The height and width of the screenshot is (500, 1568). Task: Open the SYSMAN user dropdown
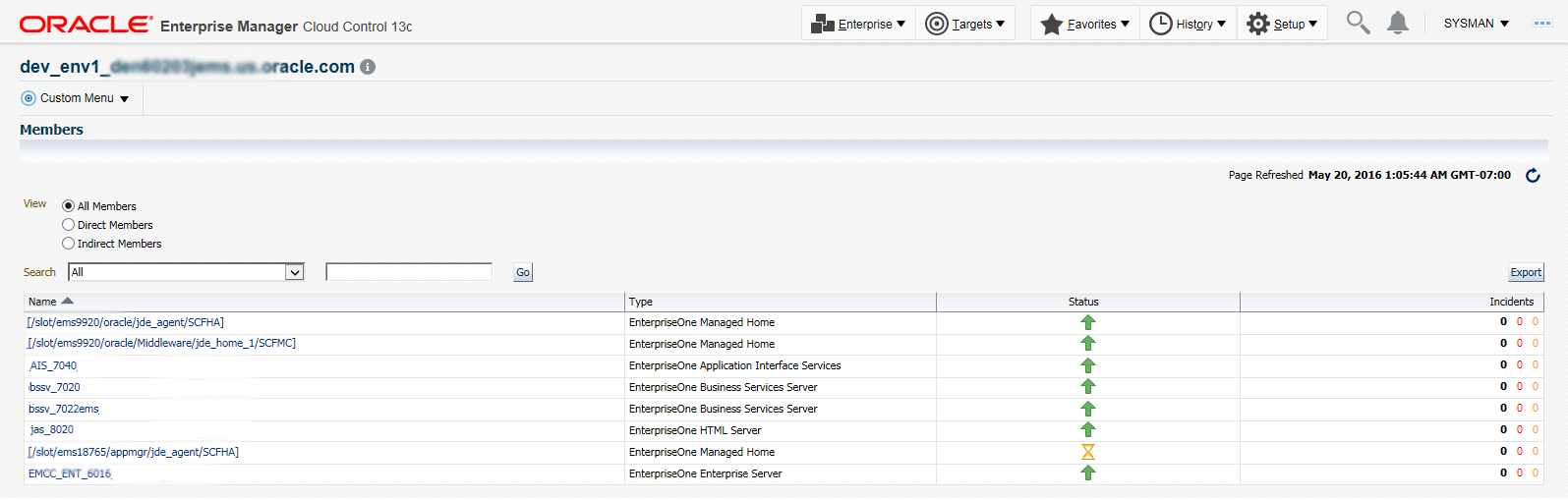click(x=1476, y=24)
